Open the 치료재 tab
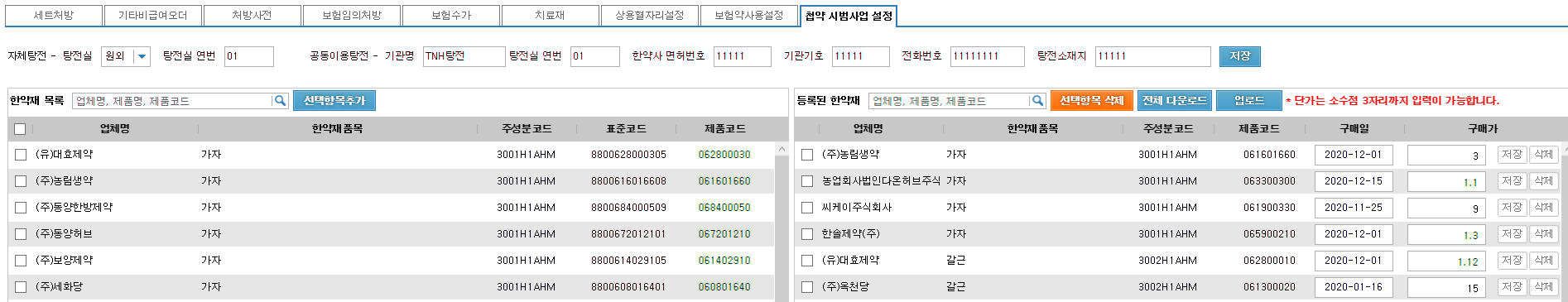This screenshot has width=1568, height=302. tap(551, 16)
